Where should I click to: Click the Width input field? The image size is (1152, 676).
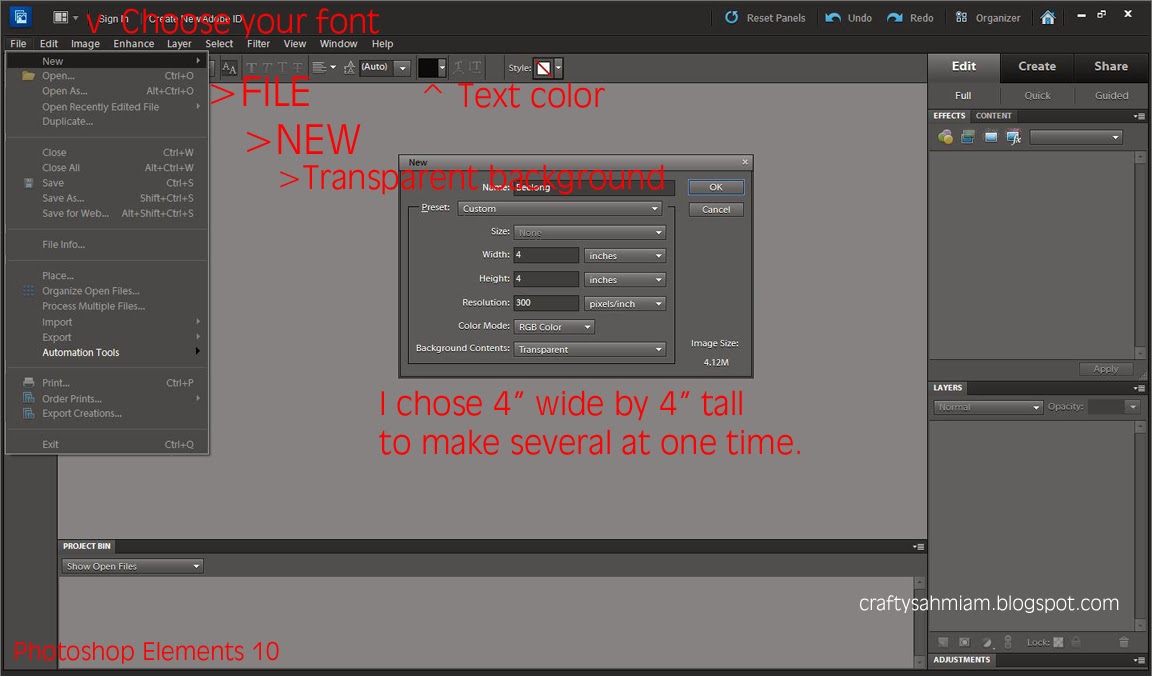(546, 255)
